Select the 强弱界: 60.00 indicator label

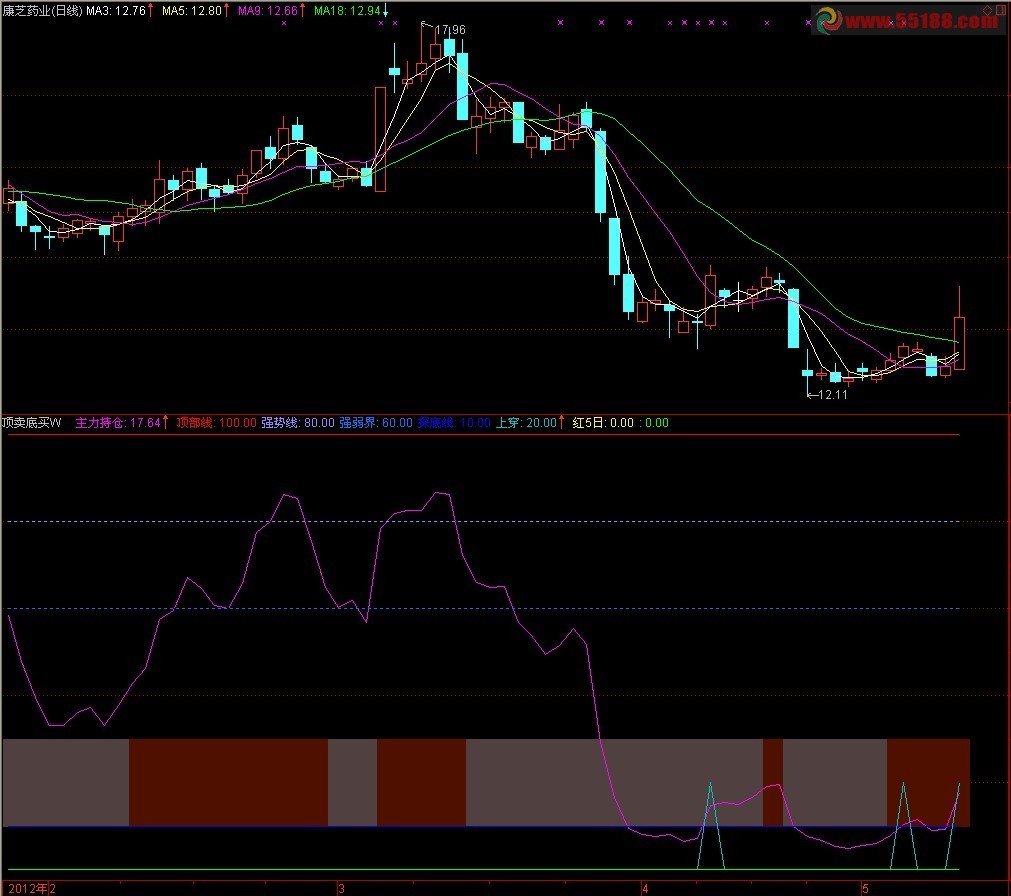click(375, 423)
